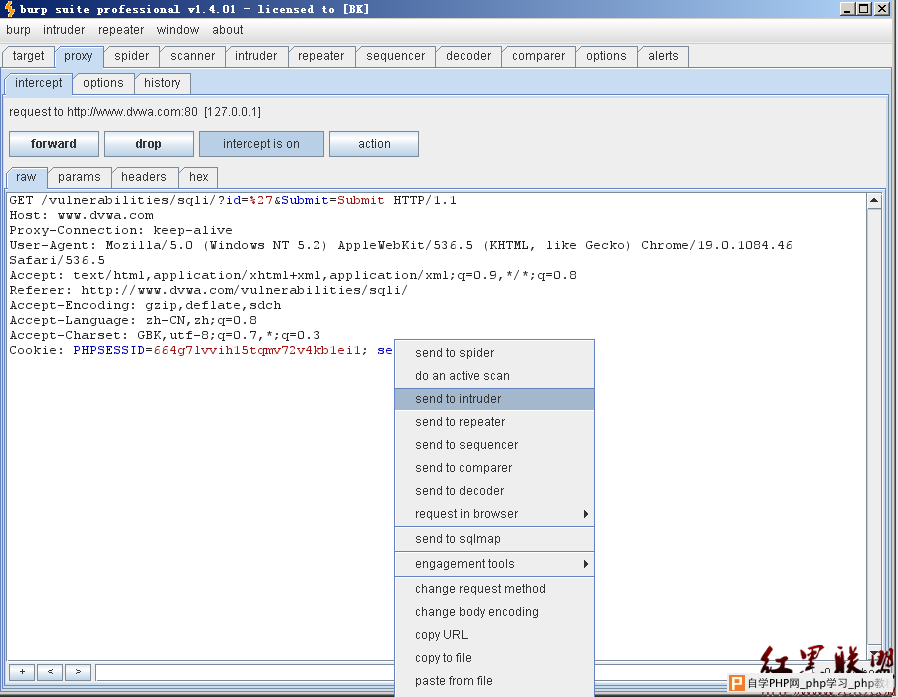Click the Referer header line
Image resolution: width=898 pixels, height=697 pixels.
coord(208,290)
